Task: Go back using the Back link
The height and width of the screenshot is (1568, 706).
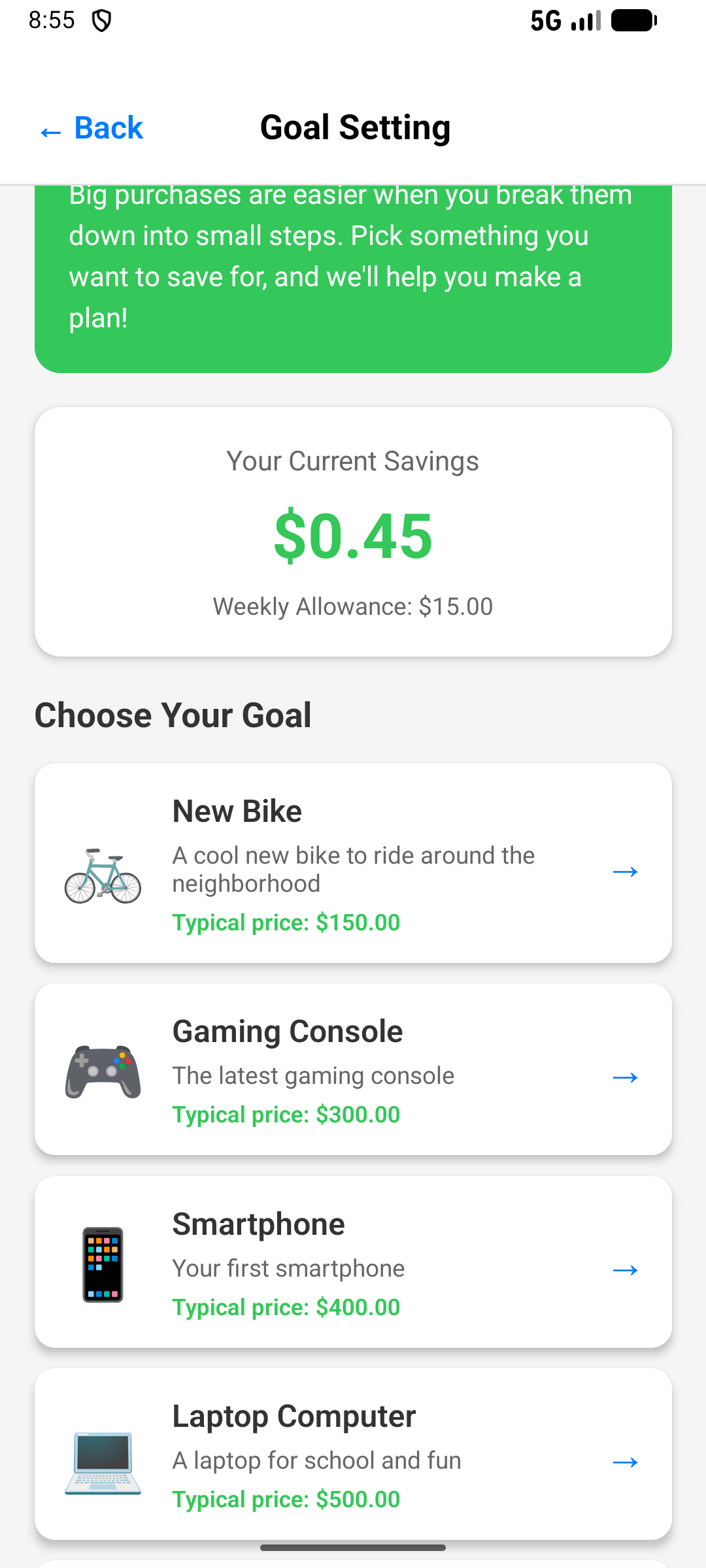Action: click(92, 128)
